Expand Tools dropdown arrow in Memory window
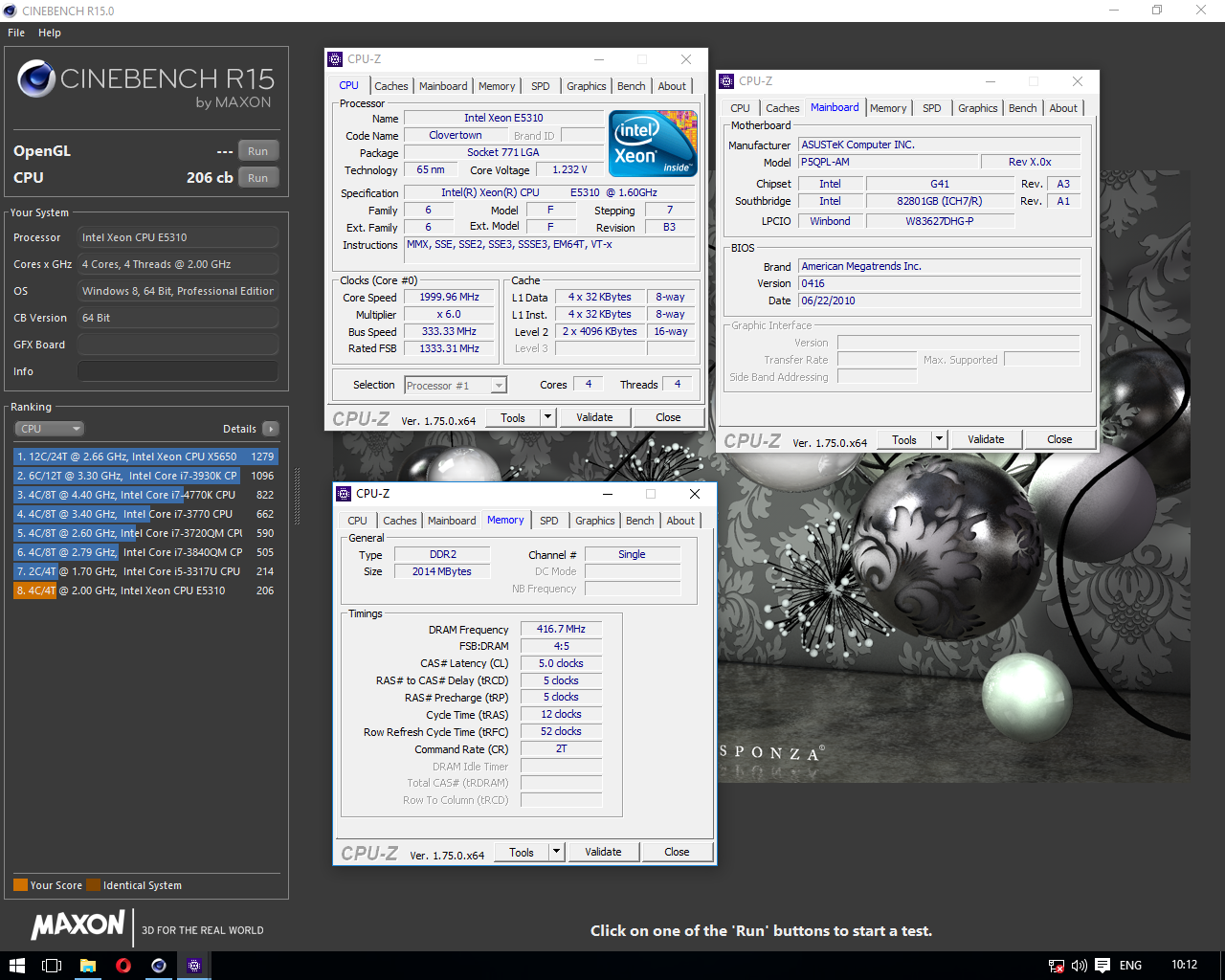This screenshot has height=980, width=1225. tap(556, 852)
